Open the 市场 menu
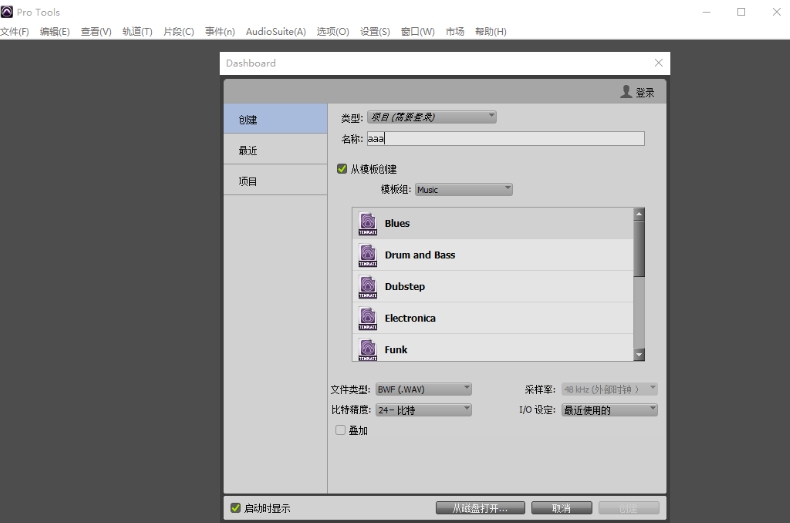The image size is (790, 523). coord(455,32)
